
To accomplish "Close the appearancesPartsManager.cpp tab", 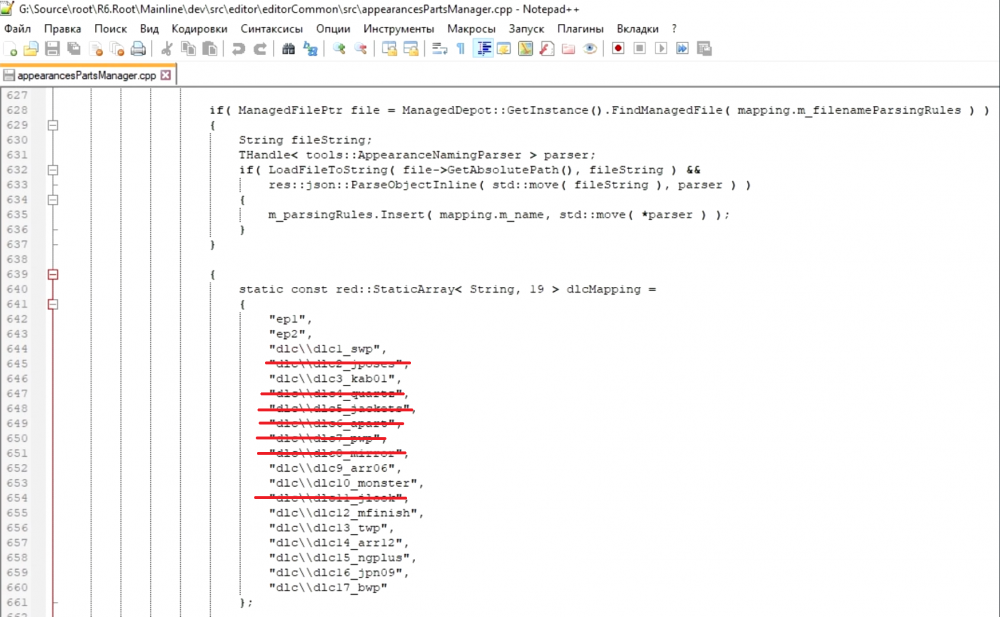I will tap(166, 75).
